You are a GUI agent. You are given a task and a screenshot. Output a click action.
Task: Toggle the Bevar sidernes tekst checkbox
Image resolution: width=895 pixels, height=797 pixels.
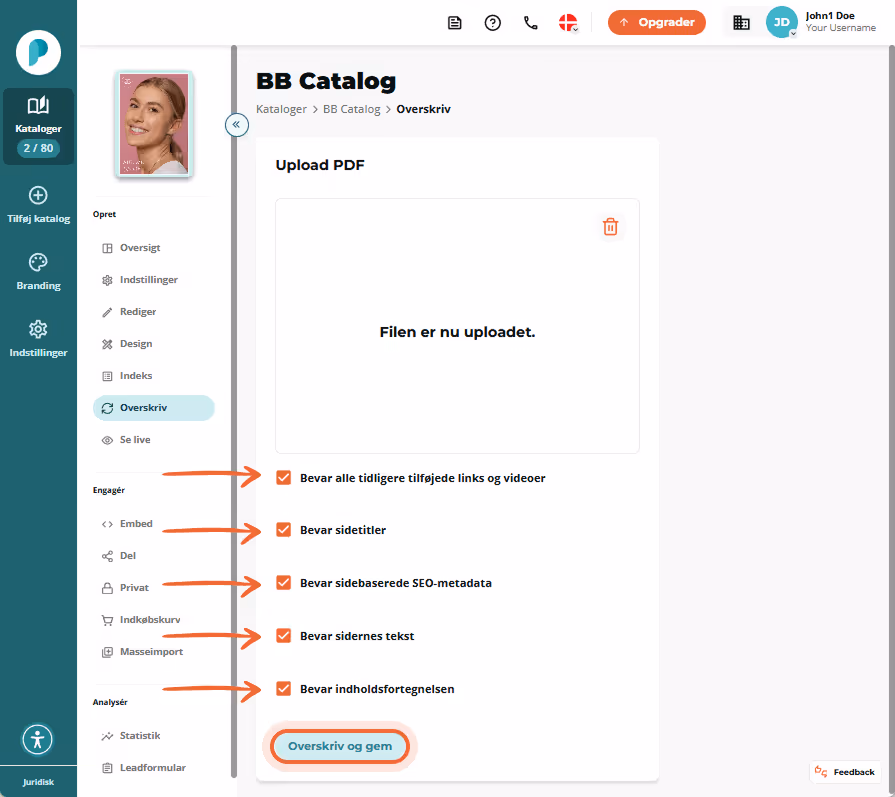pyautogui.click(x=284, y=636)
